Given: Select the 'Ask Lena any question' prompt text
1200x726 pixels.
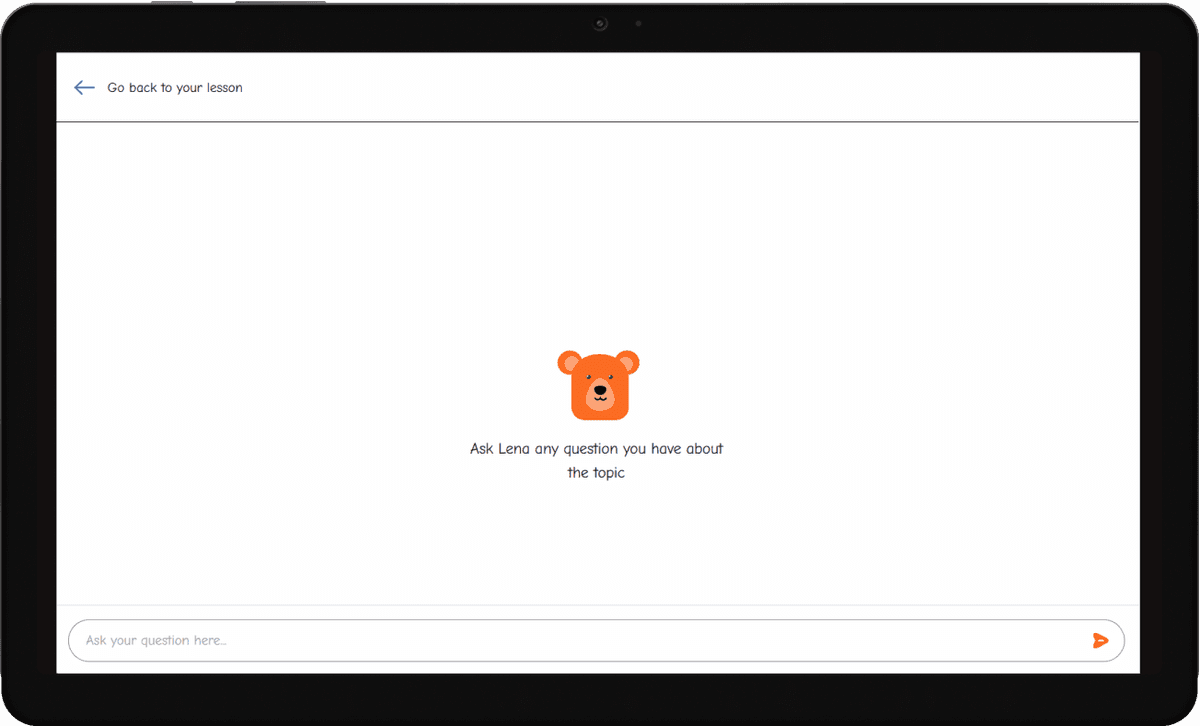Looking at the screenshot, I should (596, 449).
